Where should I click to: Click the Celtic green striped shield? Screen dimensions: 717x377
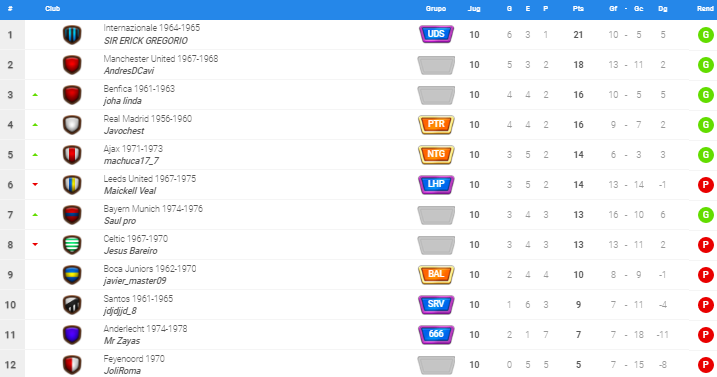[x=72, y=245]
